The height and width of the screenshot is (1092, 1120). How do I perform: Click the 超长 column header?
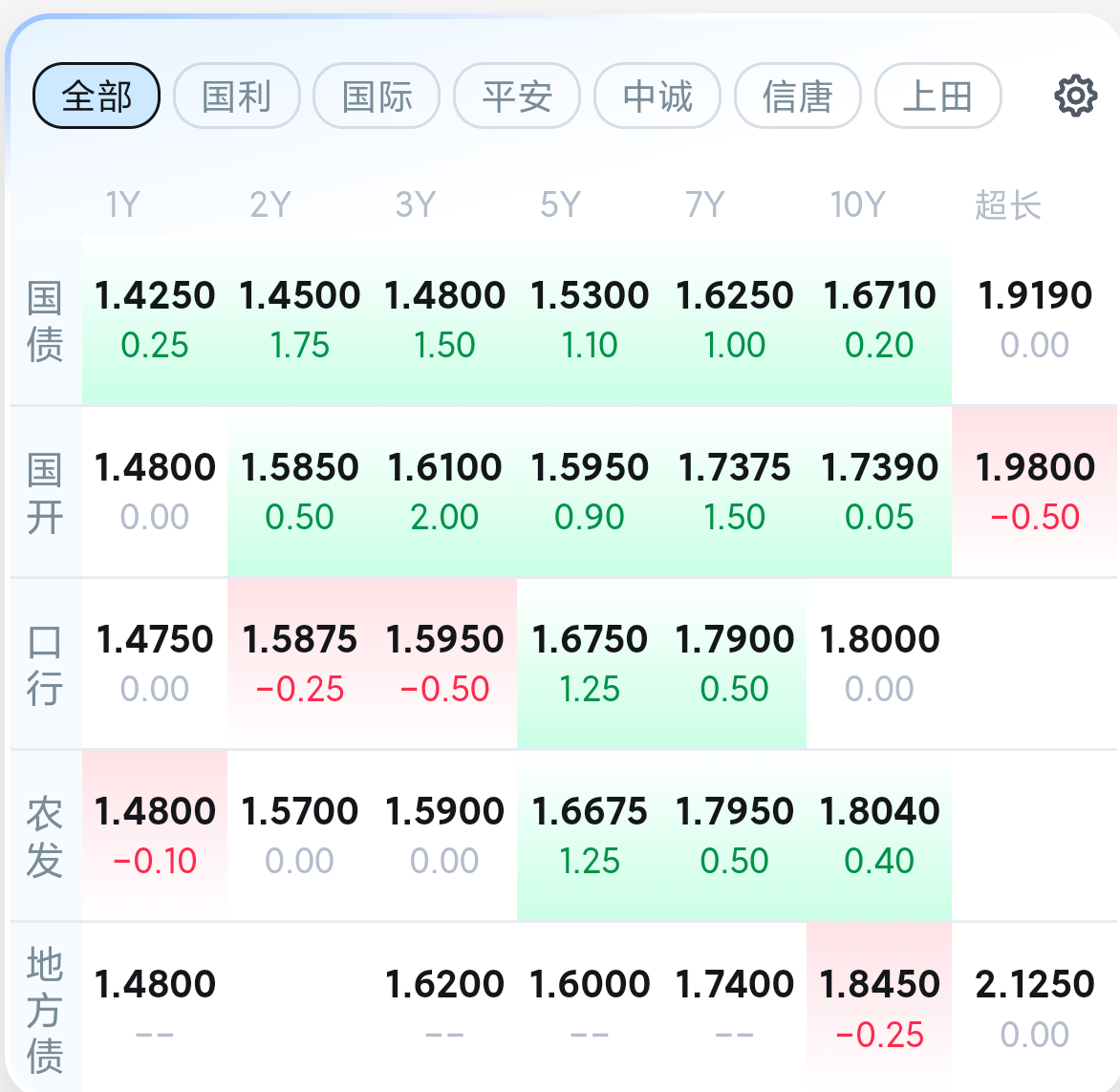[1007, 204]
